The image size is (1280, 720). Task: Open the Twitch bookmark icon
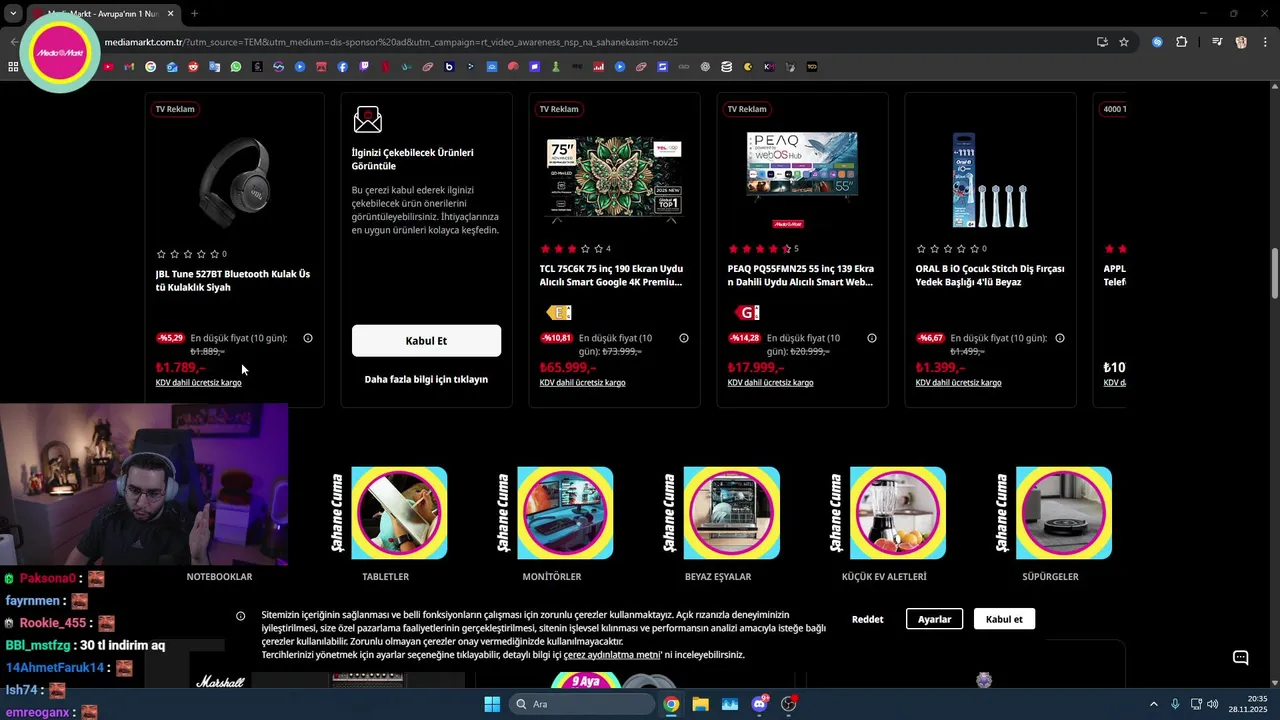(x=364, y=67)
